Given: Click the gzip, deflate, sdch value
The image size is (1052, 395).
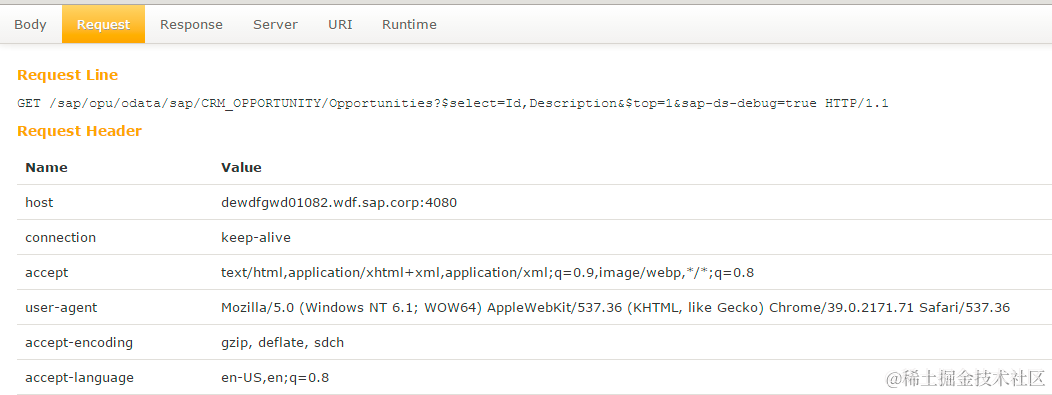Looking at the screenshot, I should point(282,343).
